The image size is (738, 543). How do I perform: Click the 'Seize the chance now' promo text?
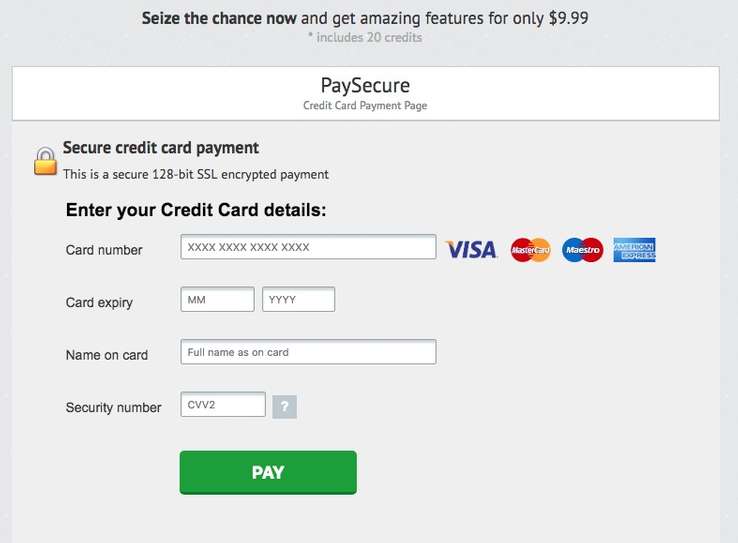219,18
